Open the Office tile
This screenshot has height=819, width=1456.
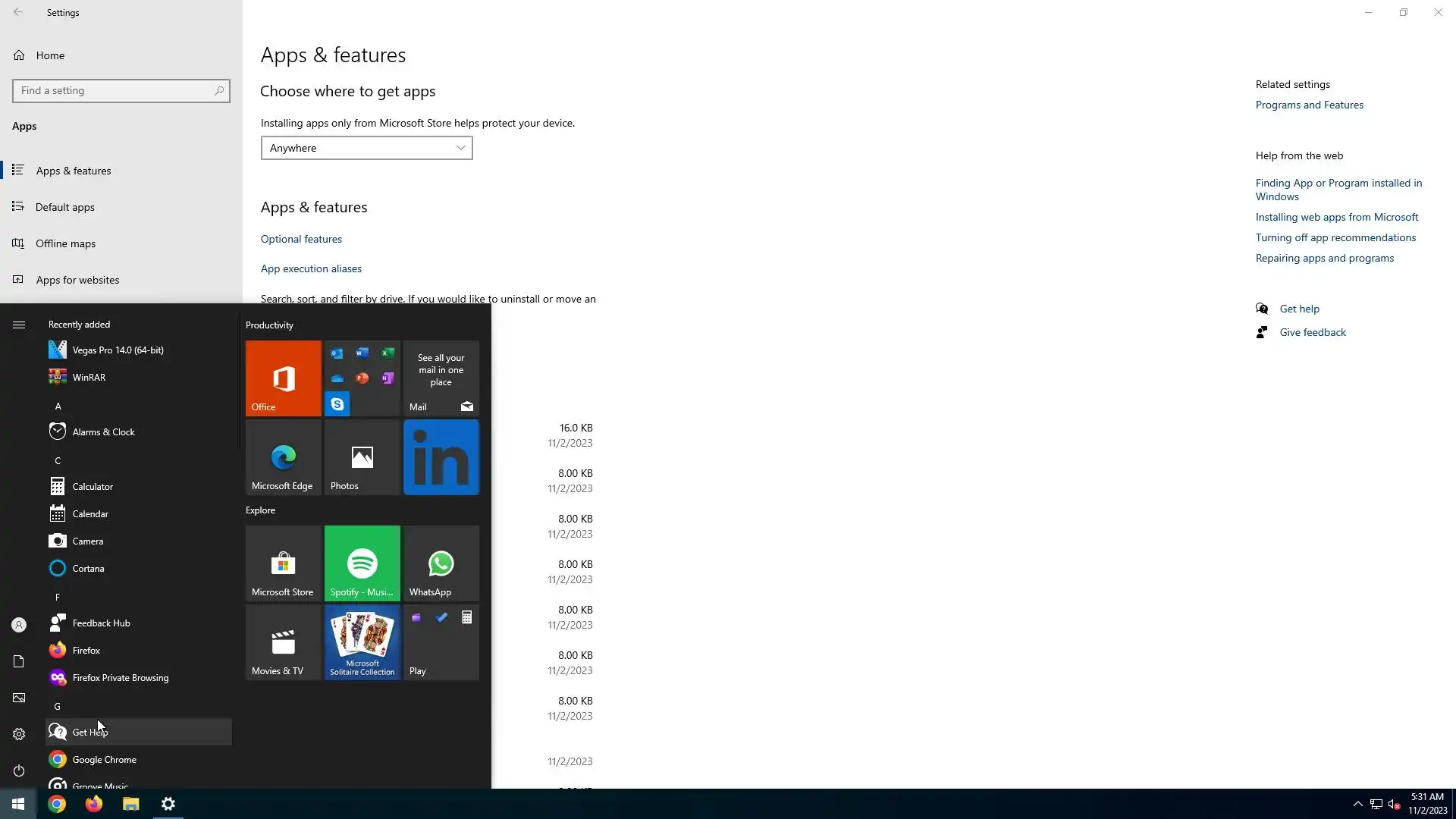tap(283, 378)
